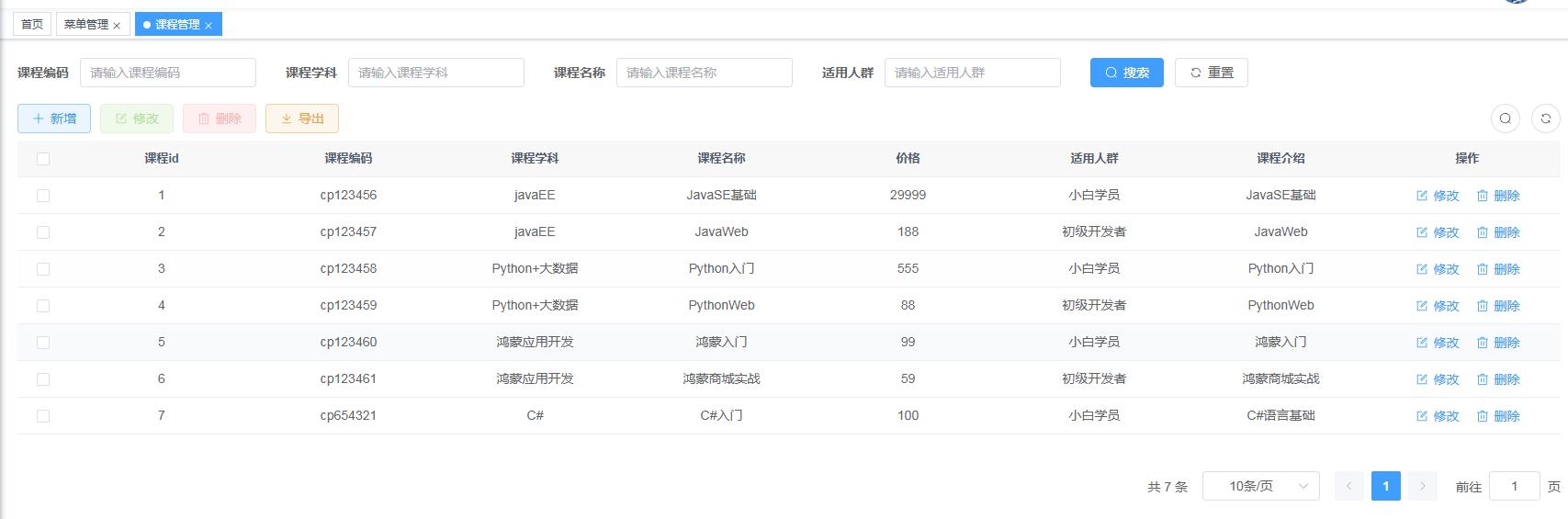This screenshot has height=519, width=1568.
Task: Click the C#语言基础 cell
Action: point(1281,415)
